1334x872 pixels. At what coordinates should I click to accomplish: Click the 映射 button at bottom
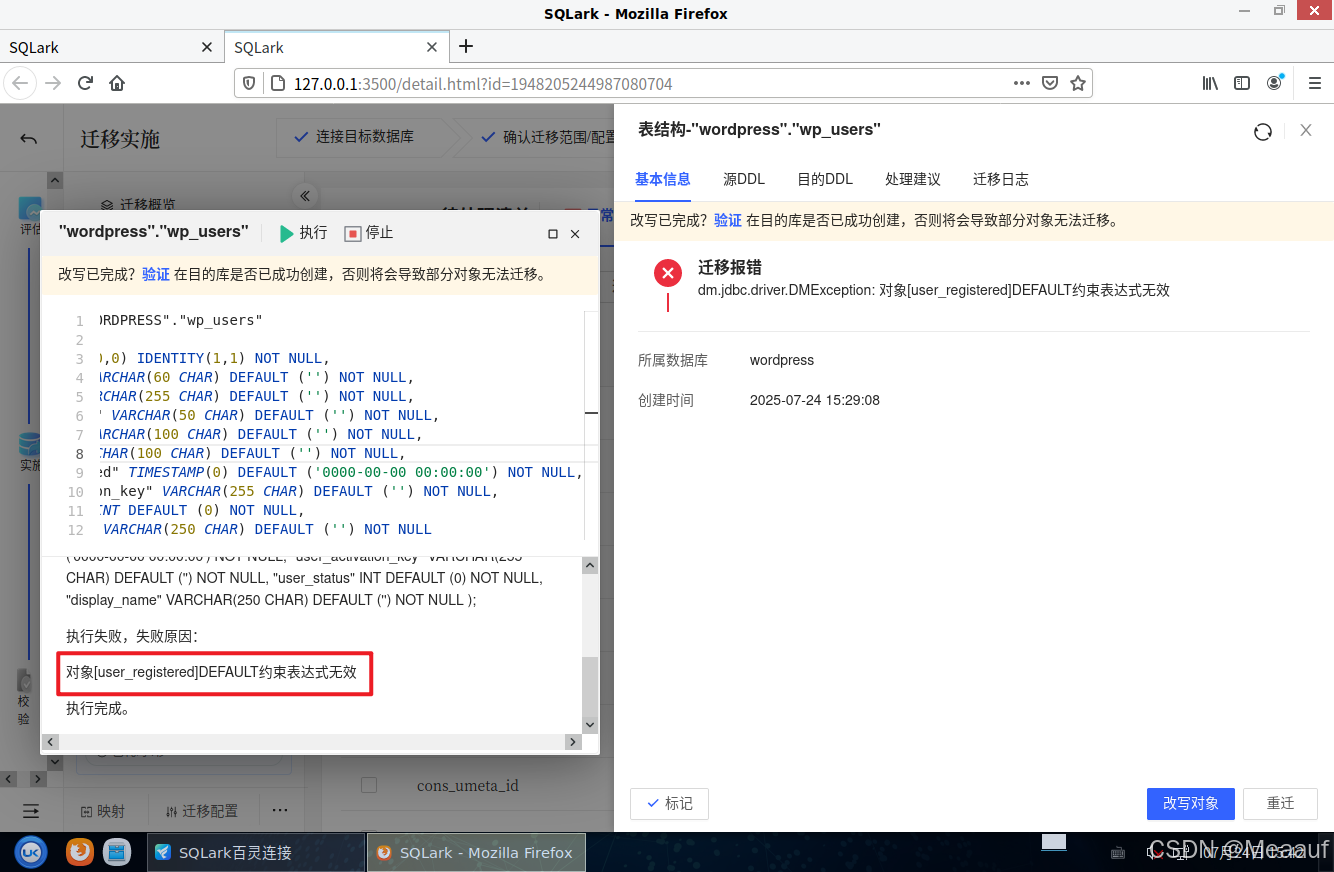point(103,811)
